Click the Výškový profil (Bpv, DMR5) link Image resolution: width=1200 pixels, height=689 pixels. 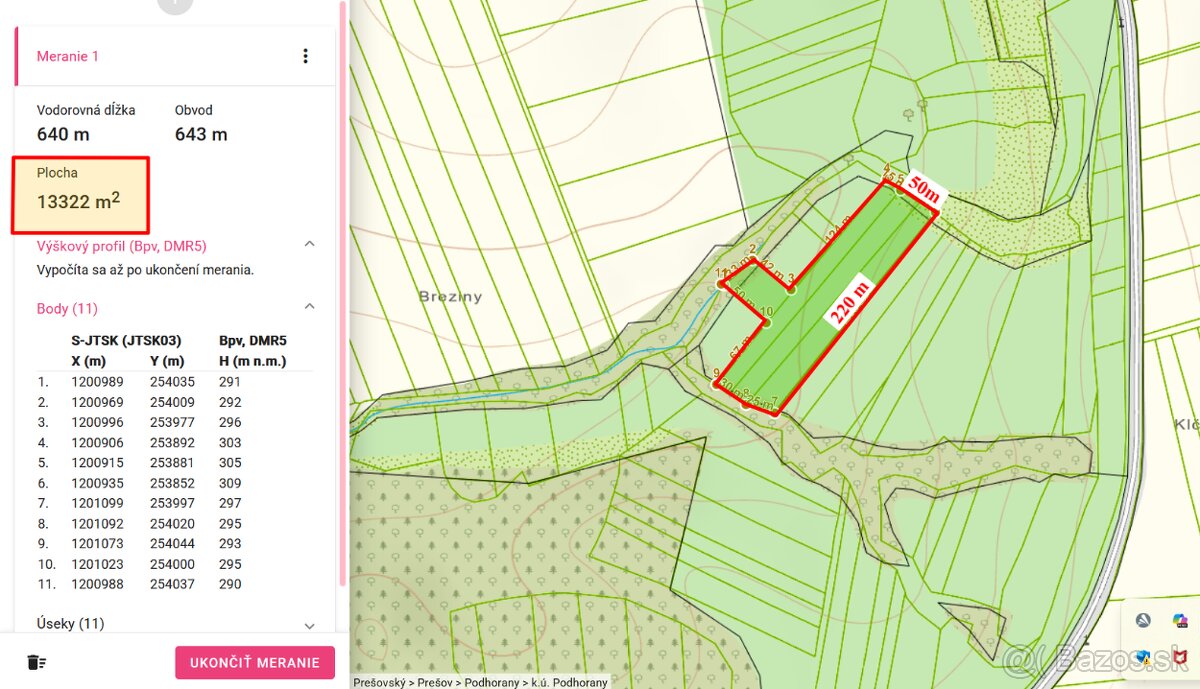(121, 245)
